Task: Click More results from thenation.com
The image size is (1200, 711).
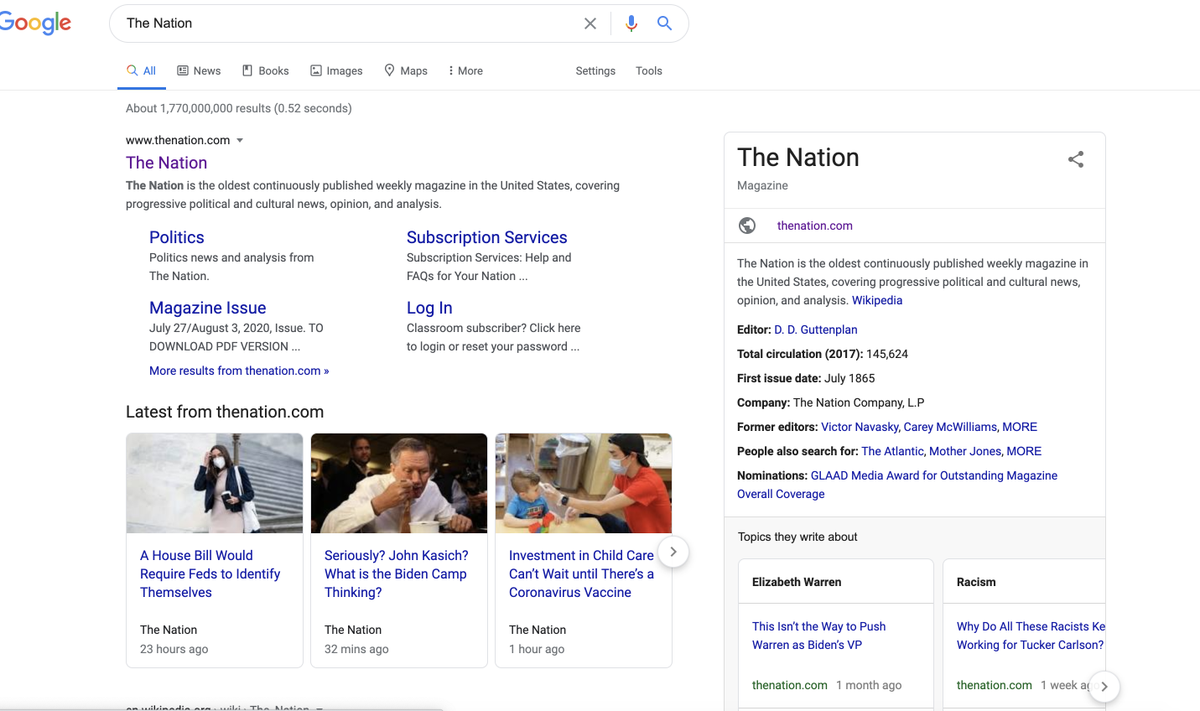Action: (239, 371)
